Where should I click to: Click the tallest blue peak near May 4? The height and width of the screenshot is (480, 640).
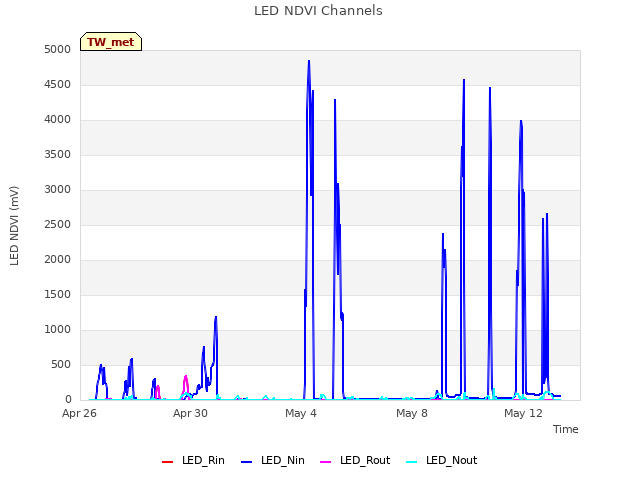click(309, 61)
